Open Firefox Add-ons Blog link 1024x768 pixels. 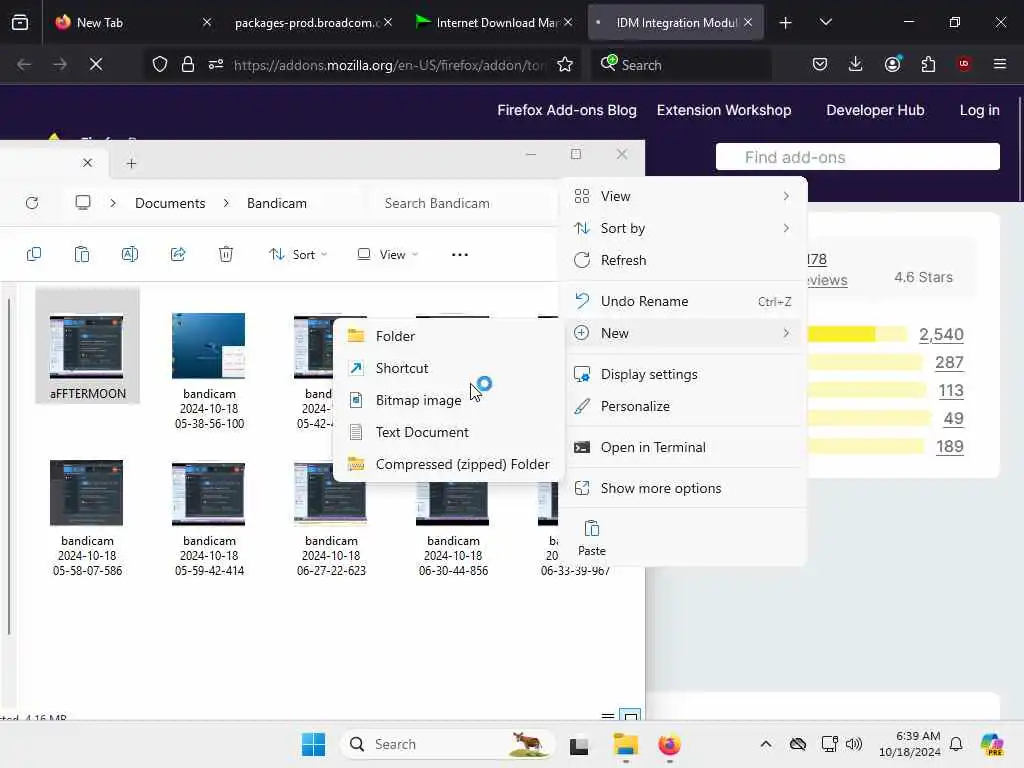click(x=567, y=110)
